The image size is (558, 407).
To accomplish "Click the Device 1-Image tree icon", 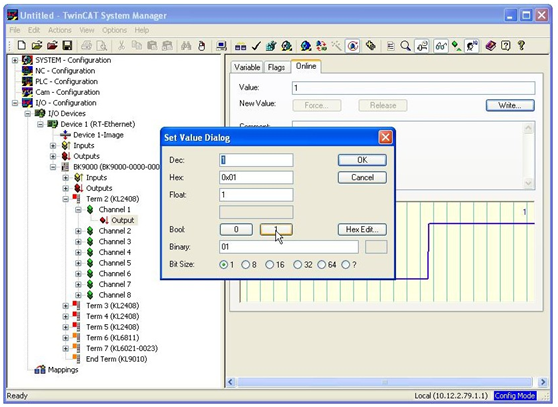I will click(65, 135).
